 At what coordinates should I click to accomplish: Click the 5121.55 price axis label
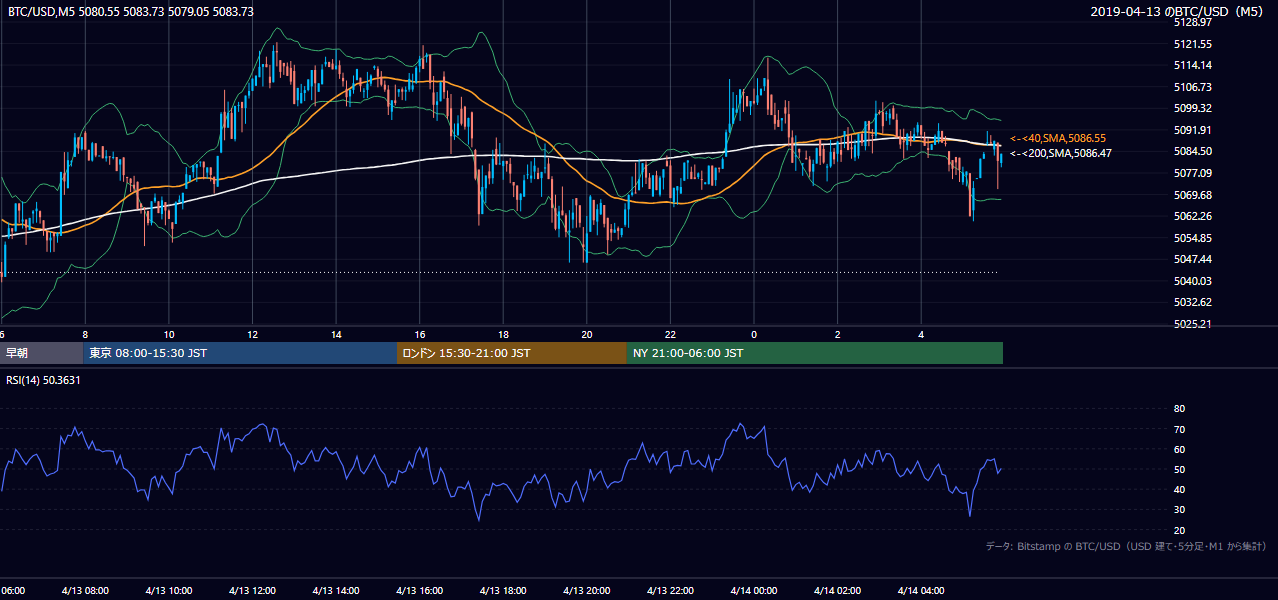(1194, 44)
